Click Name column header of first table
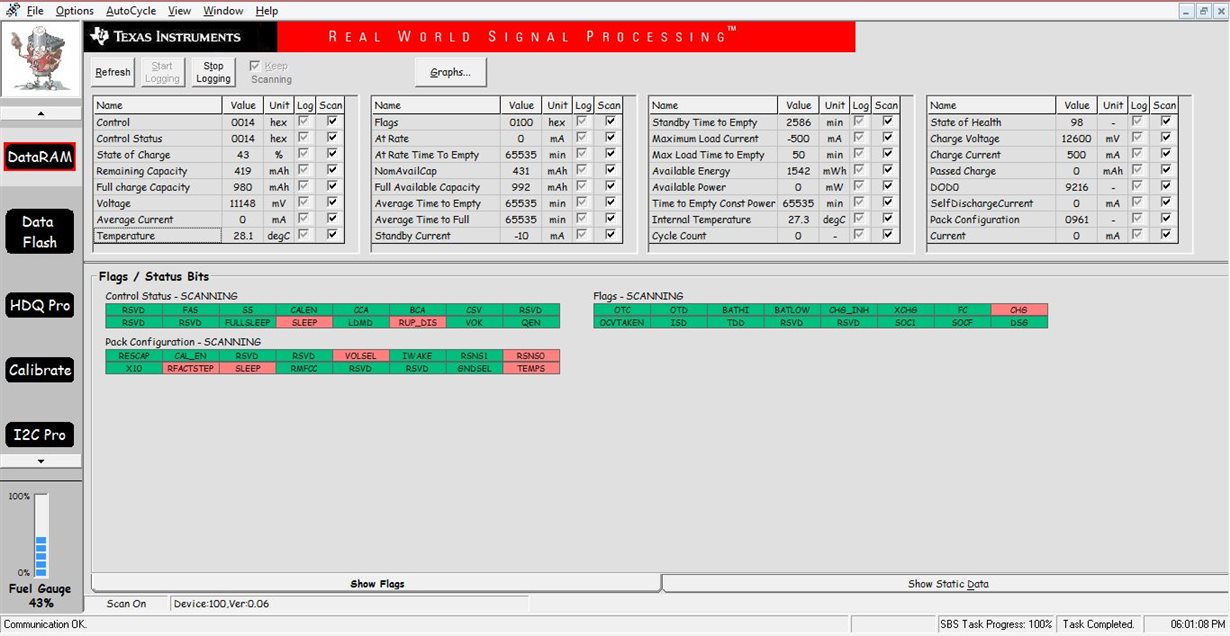This screenshot has width=1230, height=636. tap(157, 105)
